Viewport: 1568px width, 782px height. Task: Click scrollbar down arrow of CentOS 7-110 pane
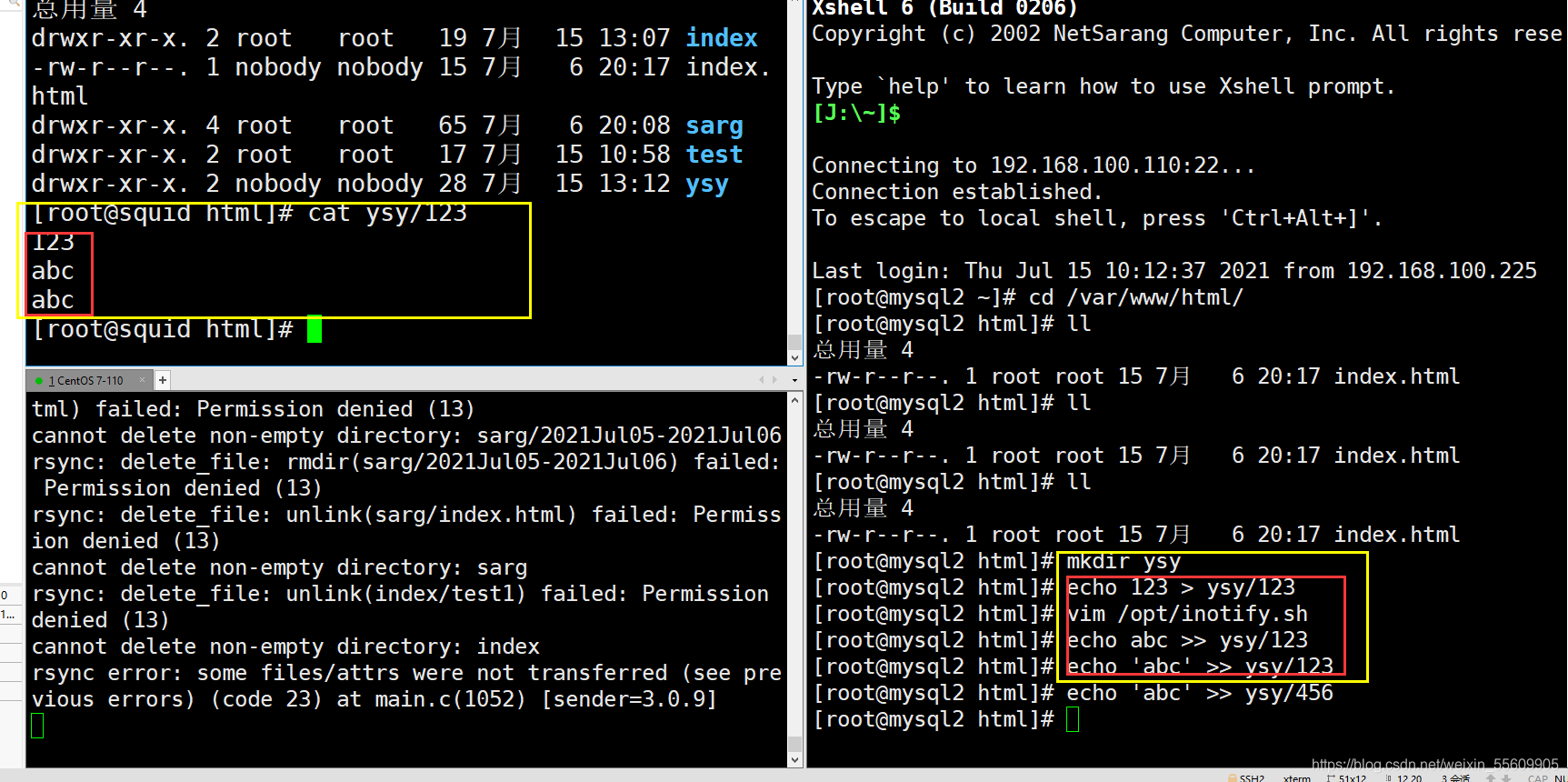pos(794,759)
